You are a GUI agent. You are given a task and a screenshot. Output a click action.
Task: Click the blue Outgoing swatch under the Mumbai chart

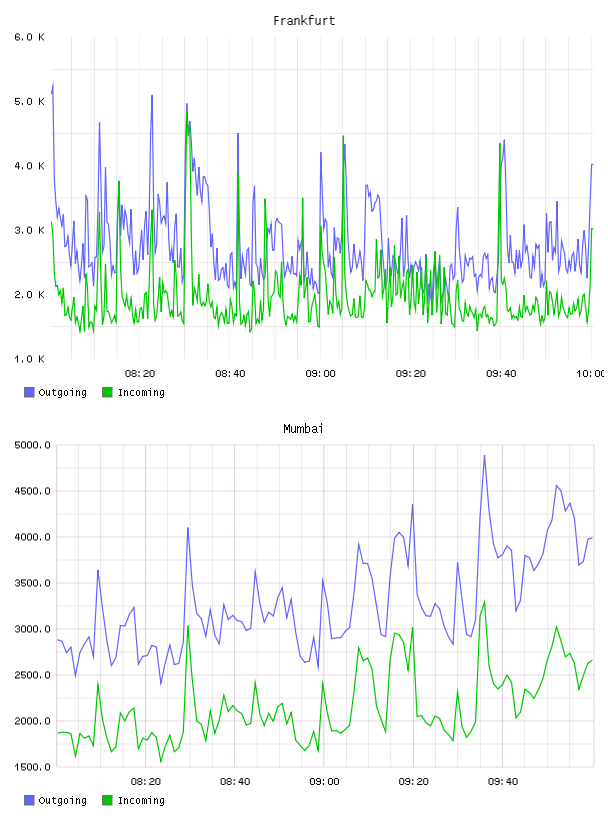[29, 800]
